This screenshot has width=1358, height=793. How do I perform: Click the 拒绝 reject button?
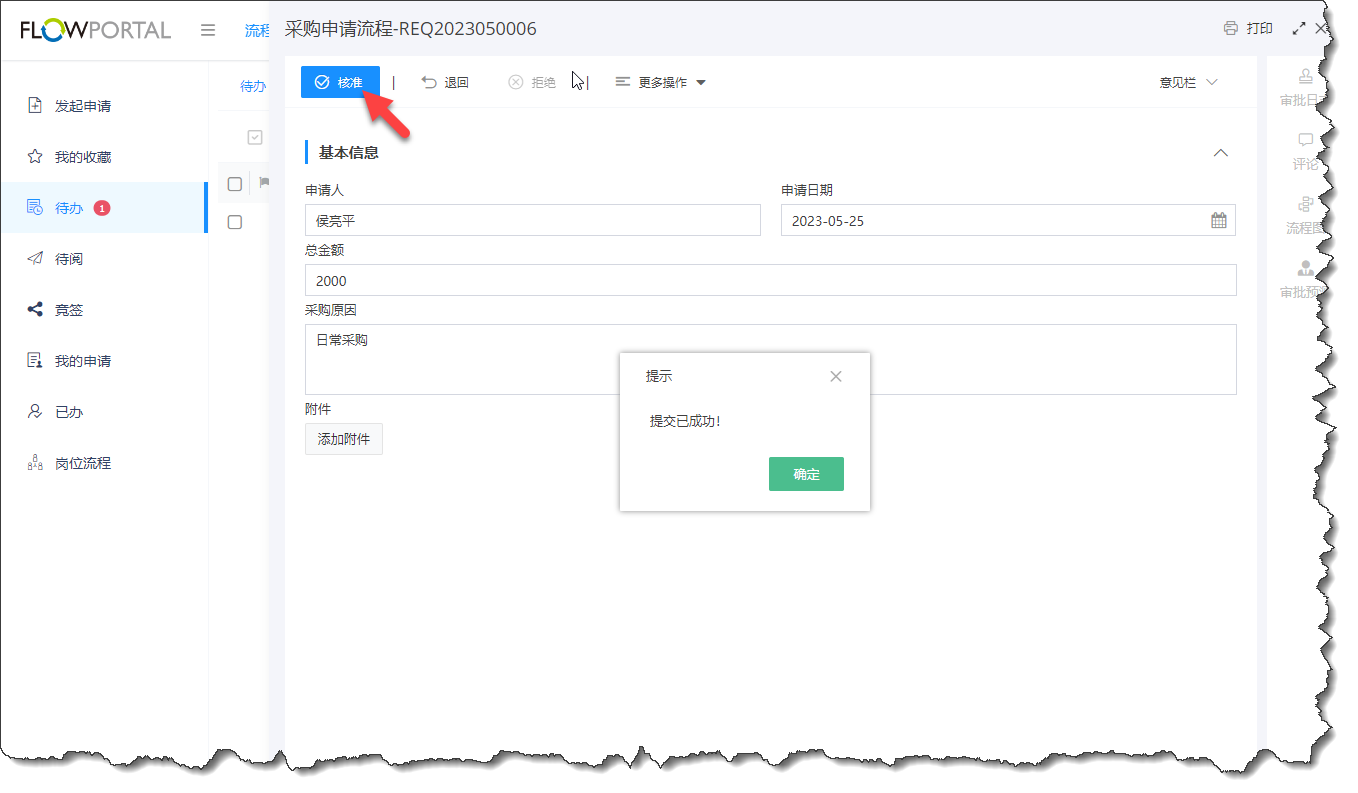click(532, 82)
